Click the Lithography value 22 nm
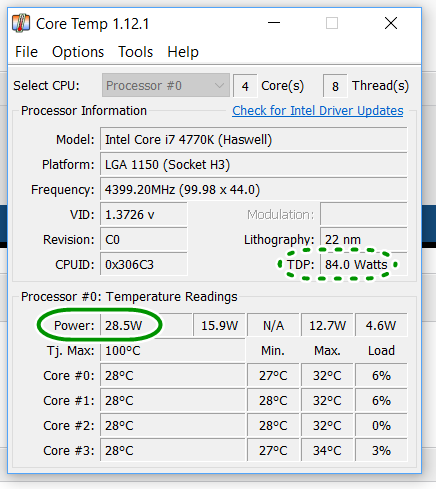Image resolution: width=436 pixels, height=489 pixels. click(x=364, y=239)
